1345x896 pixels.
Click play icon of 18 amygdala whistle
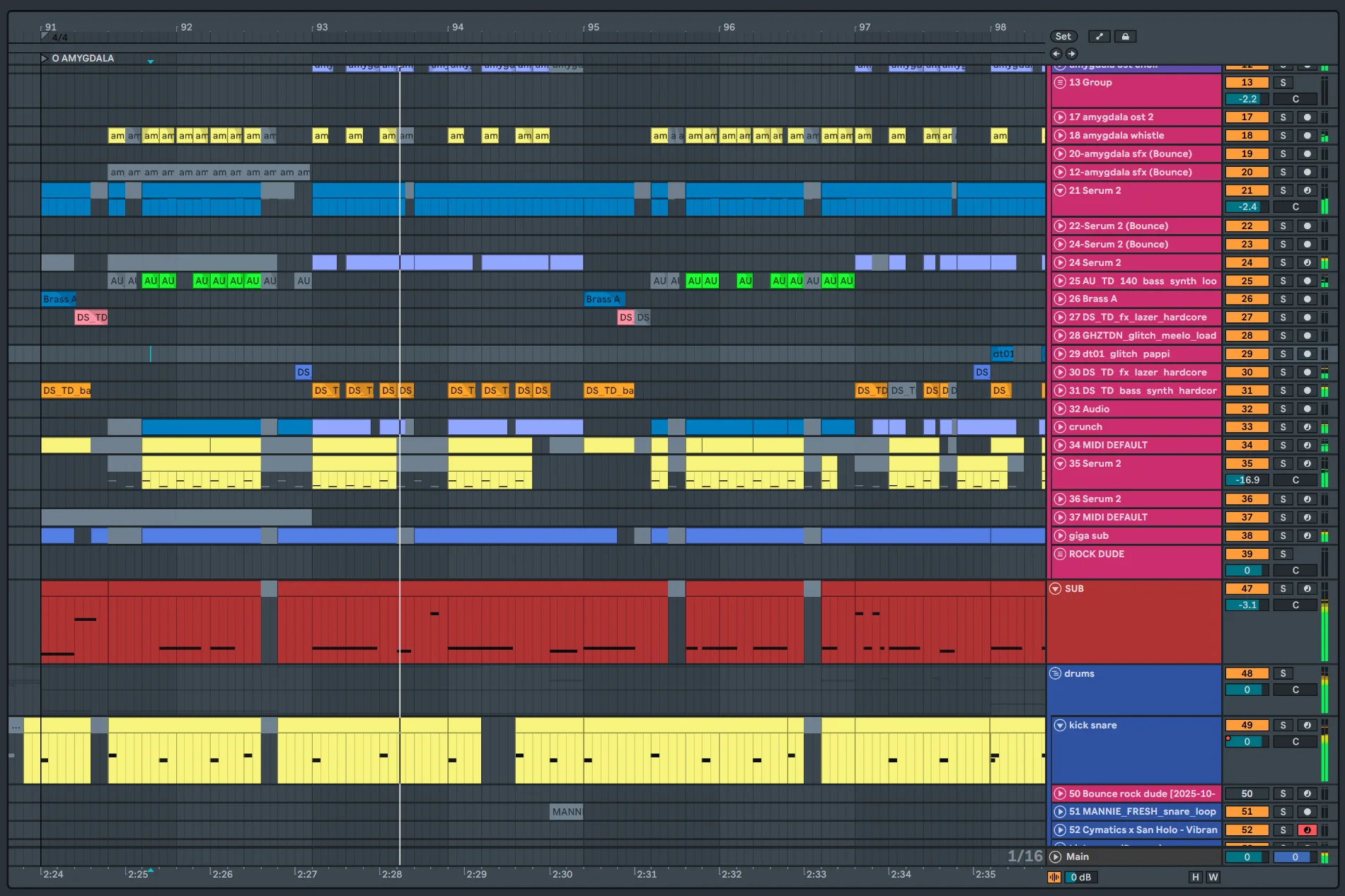1060,136
